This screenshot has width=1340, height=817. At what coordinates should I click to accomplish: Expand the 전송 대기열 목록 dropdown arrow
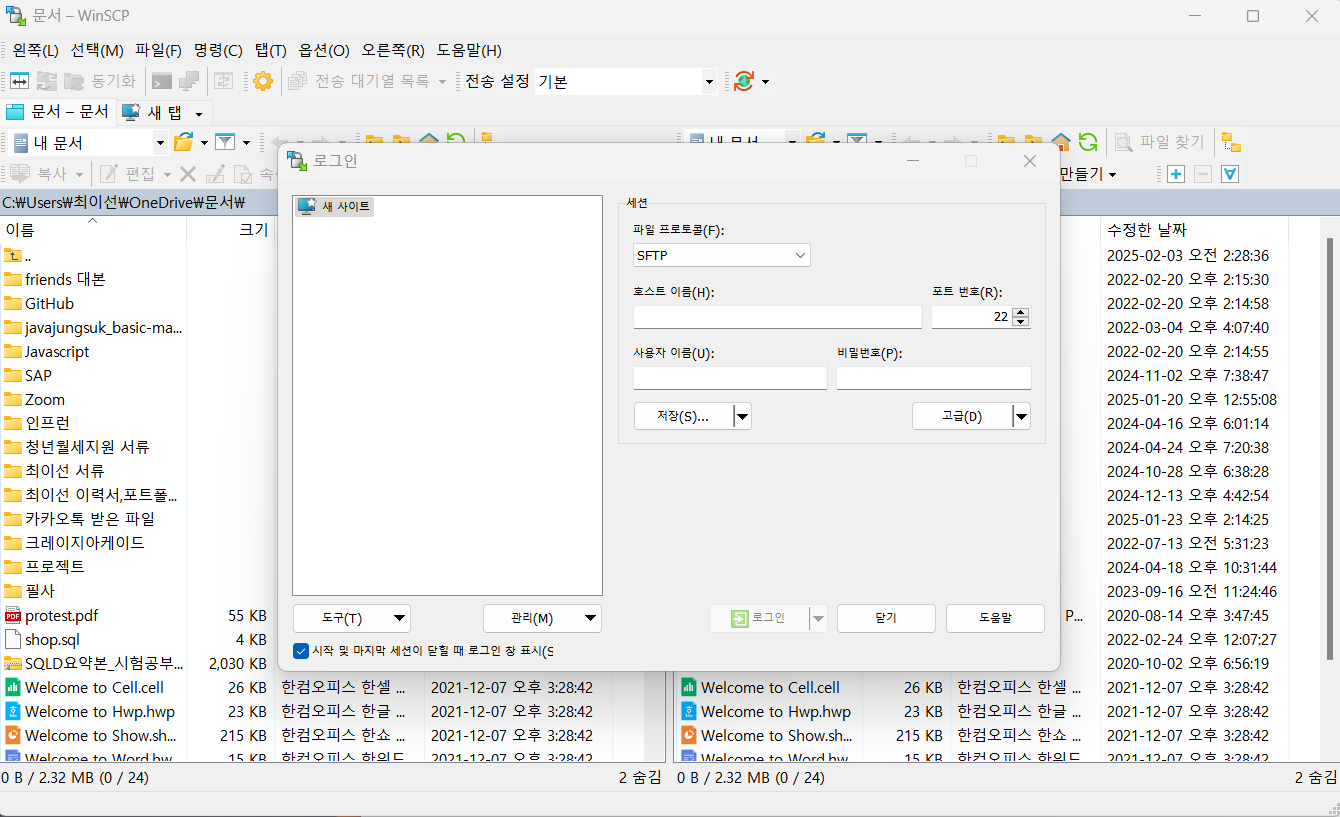[442, 81]
